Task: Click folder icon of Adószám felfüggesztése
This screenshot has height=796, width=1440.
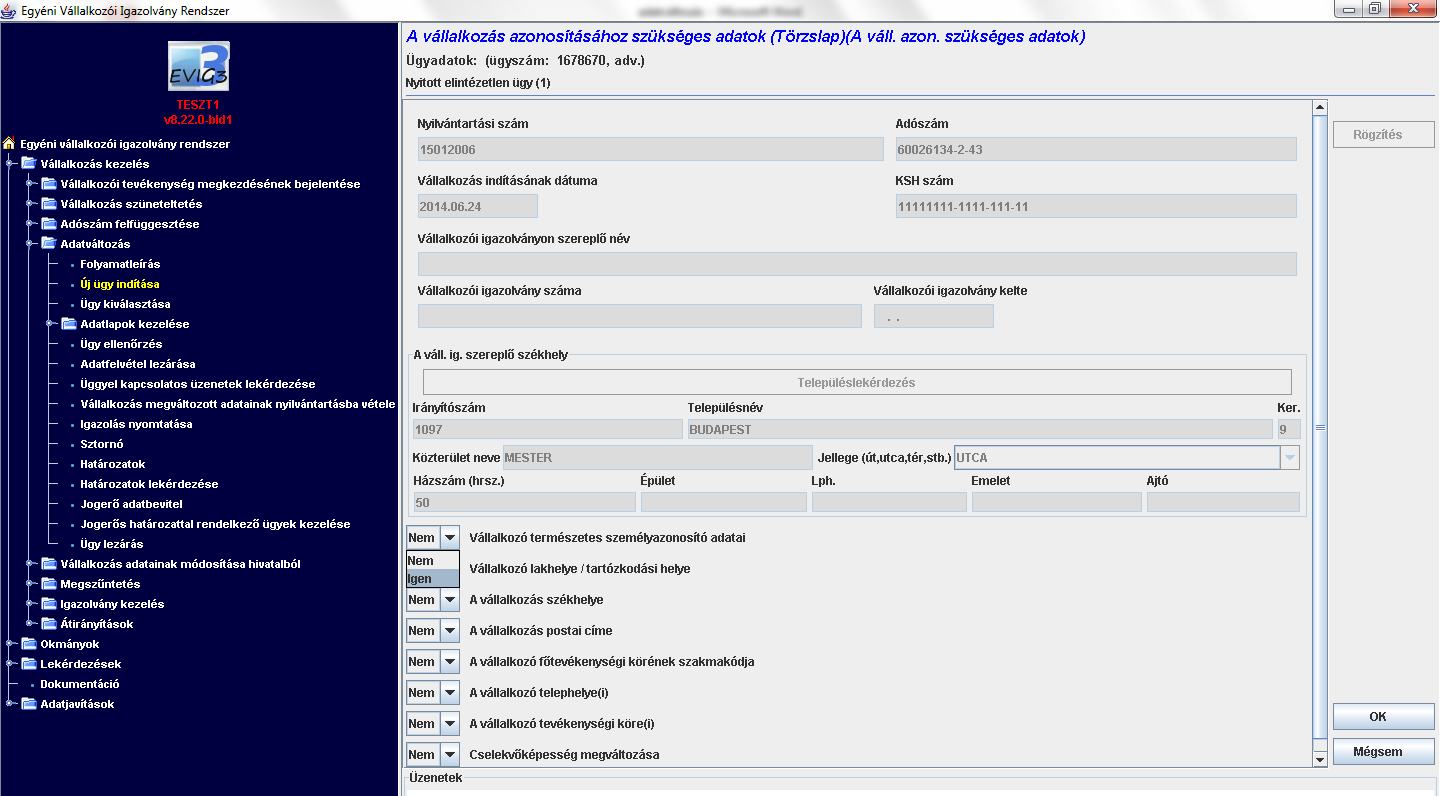Action: click(48, 224)
